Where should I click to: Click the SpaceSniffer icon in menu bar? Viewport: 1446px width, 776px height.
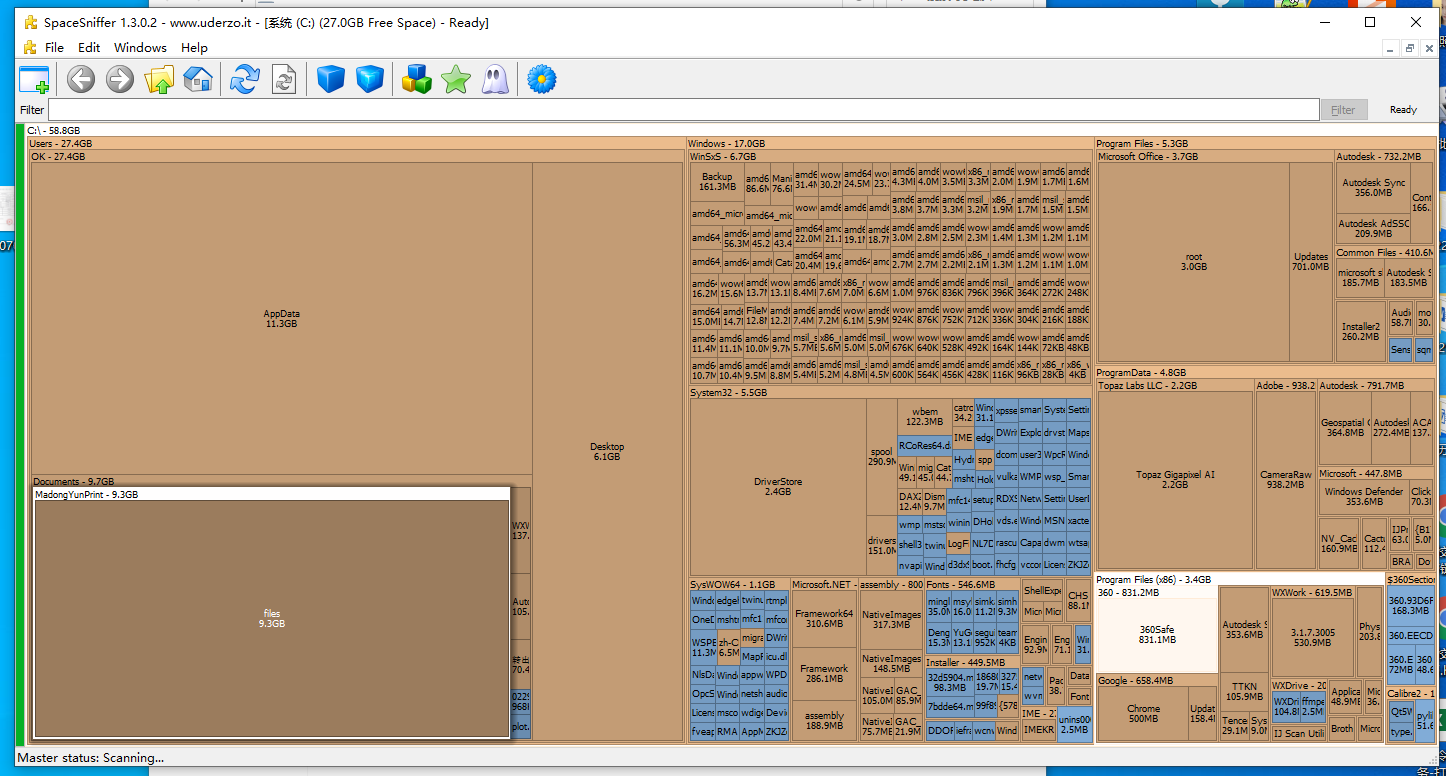coord(29,47)
